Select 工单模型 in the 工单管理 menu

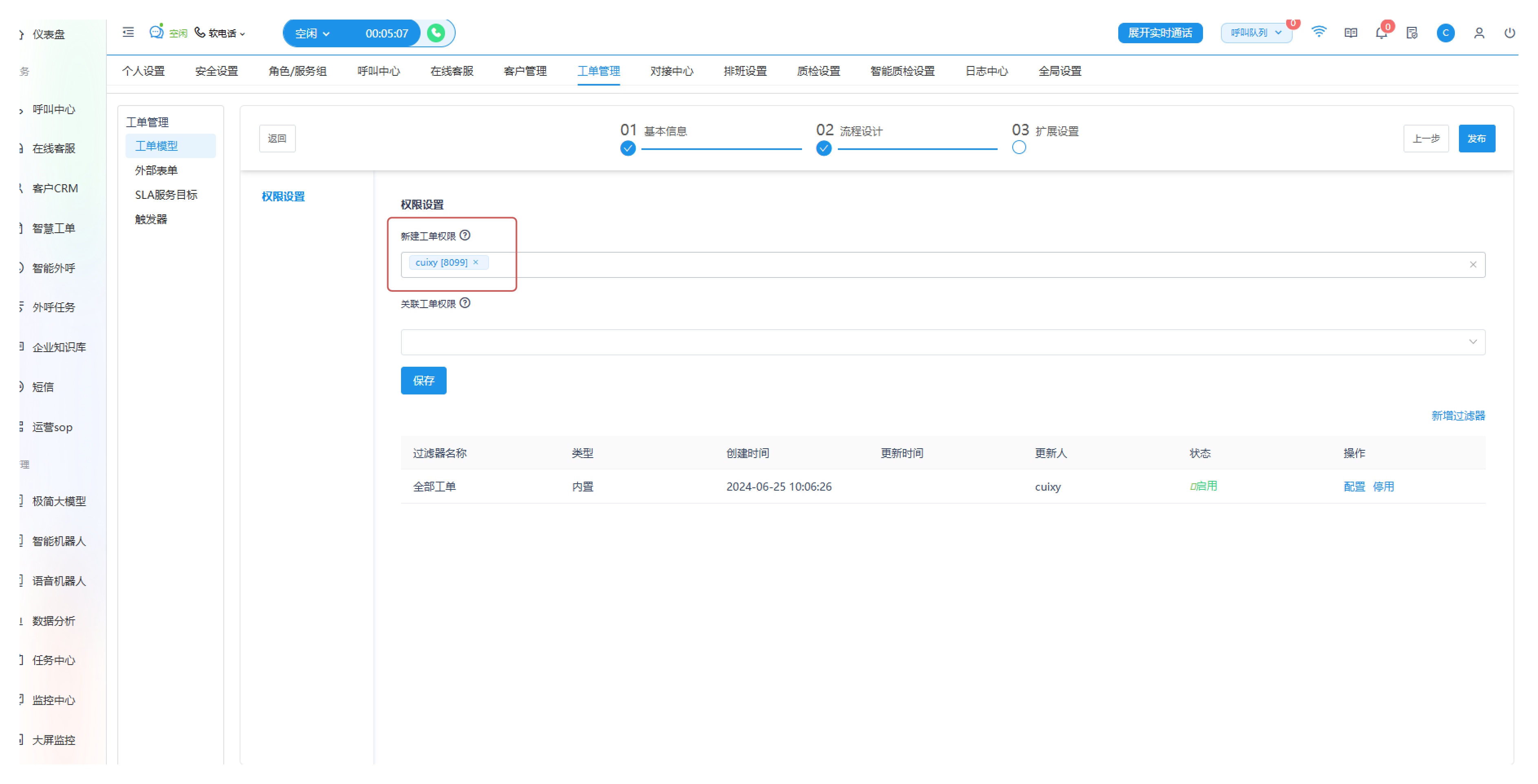(x=170, y=146)
